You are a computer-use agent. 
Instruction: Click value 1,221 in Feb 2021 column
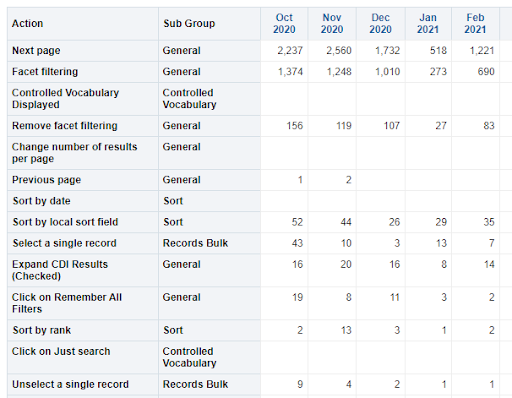coord(482,51)
